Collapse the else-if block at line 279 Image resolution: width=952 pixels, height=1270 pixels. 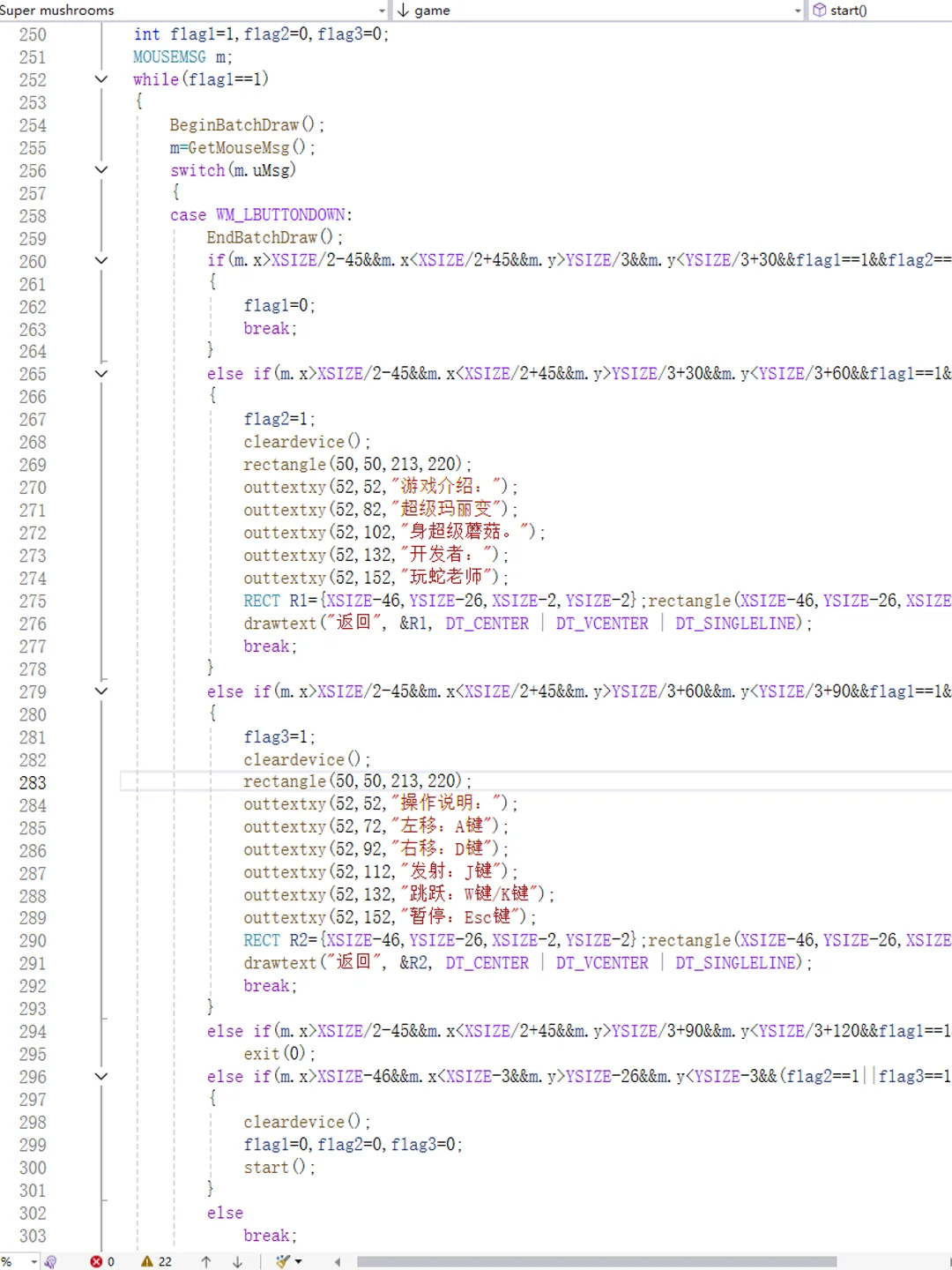[101, 691]
